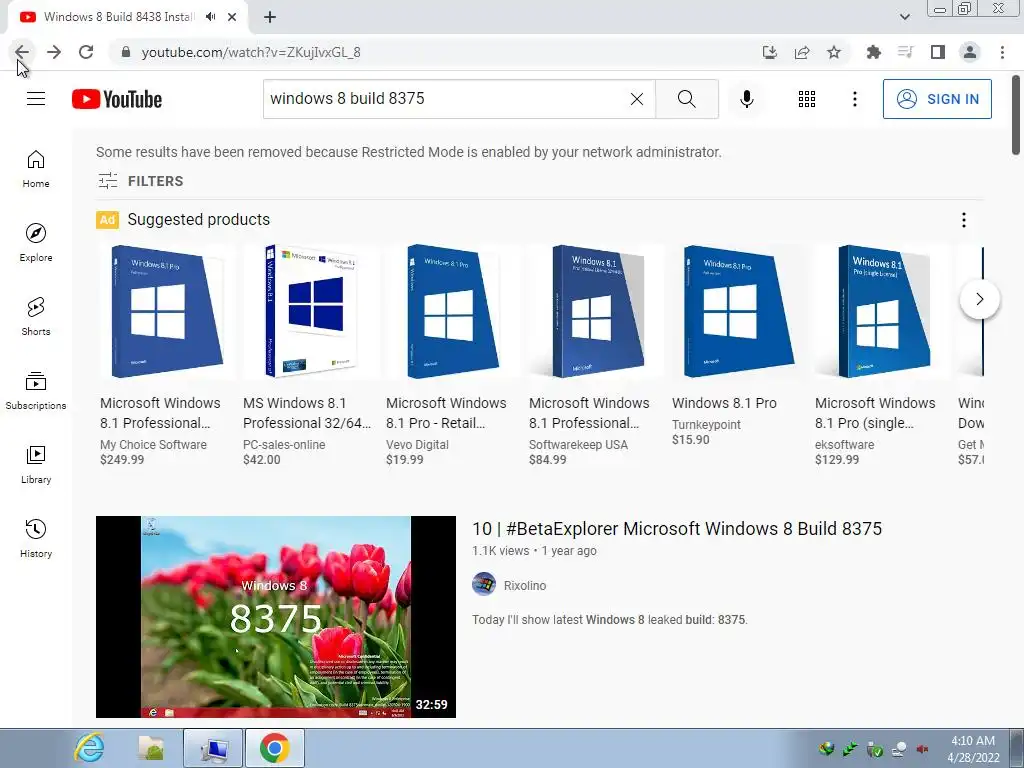Click the page vertical scrollbar thumb
1024x768 pixels.
tap(1016, 115)
